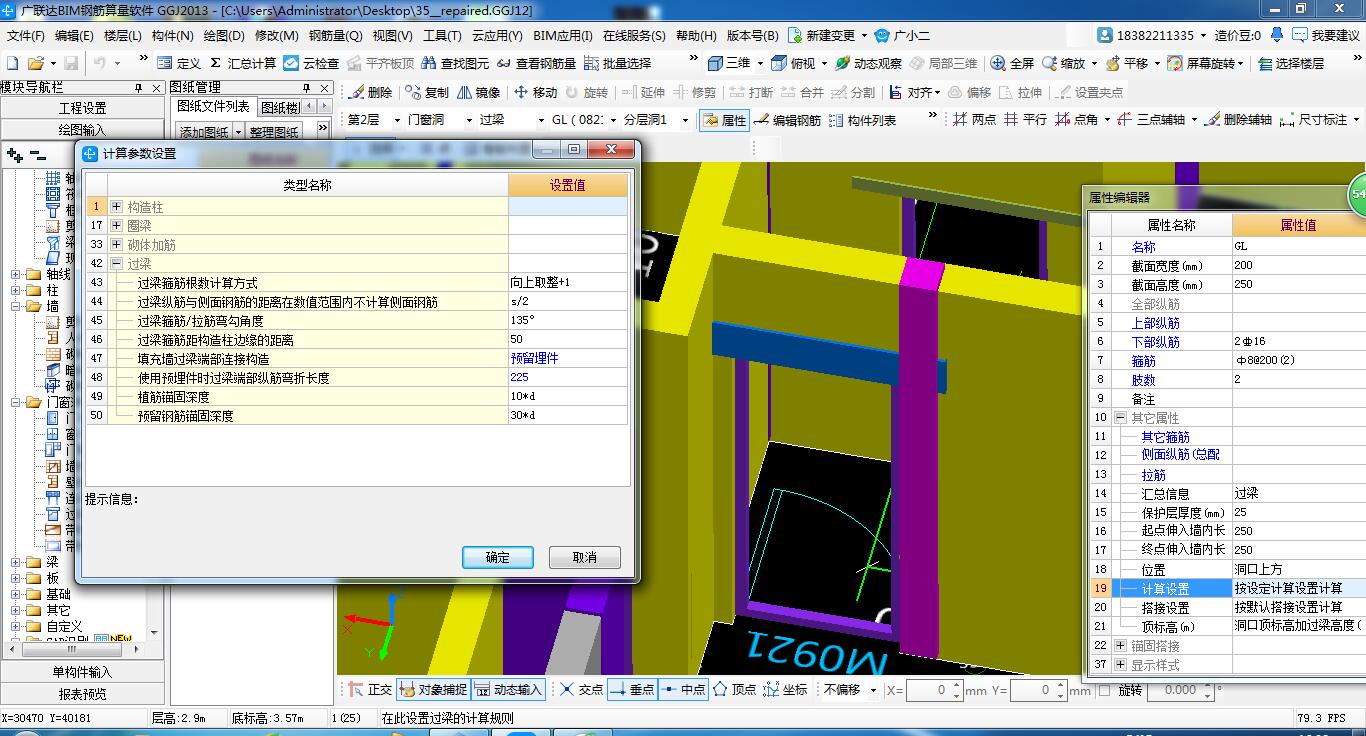Click the 汇总计算 sum toolbar button
This screenshot has height=736, width=1366.
(243, 63)
